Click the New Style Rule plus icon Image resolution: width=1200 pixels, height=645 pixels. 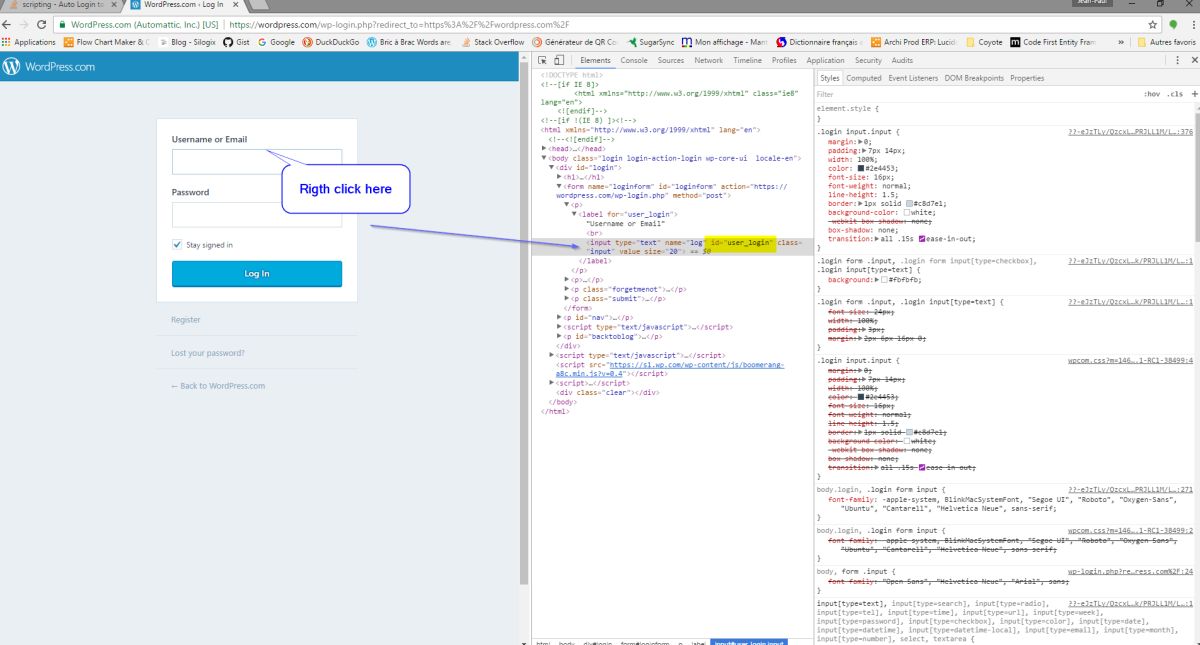tap(1194, 93)
